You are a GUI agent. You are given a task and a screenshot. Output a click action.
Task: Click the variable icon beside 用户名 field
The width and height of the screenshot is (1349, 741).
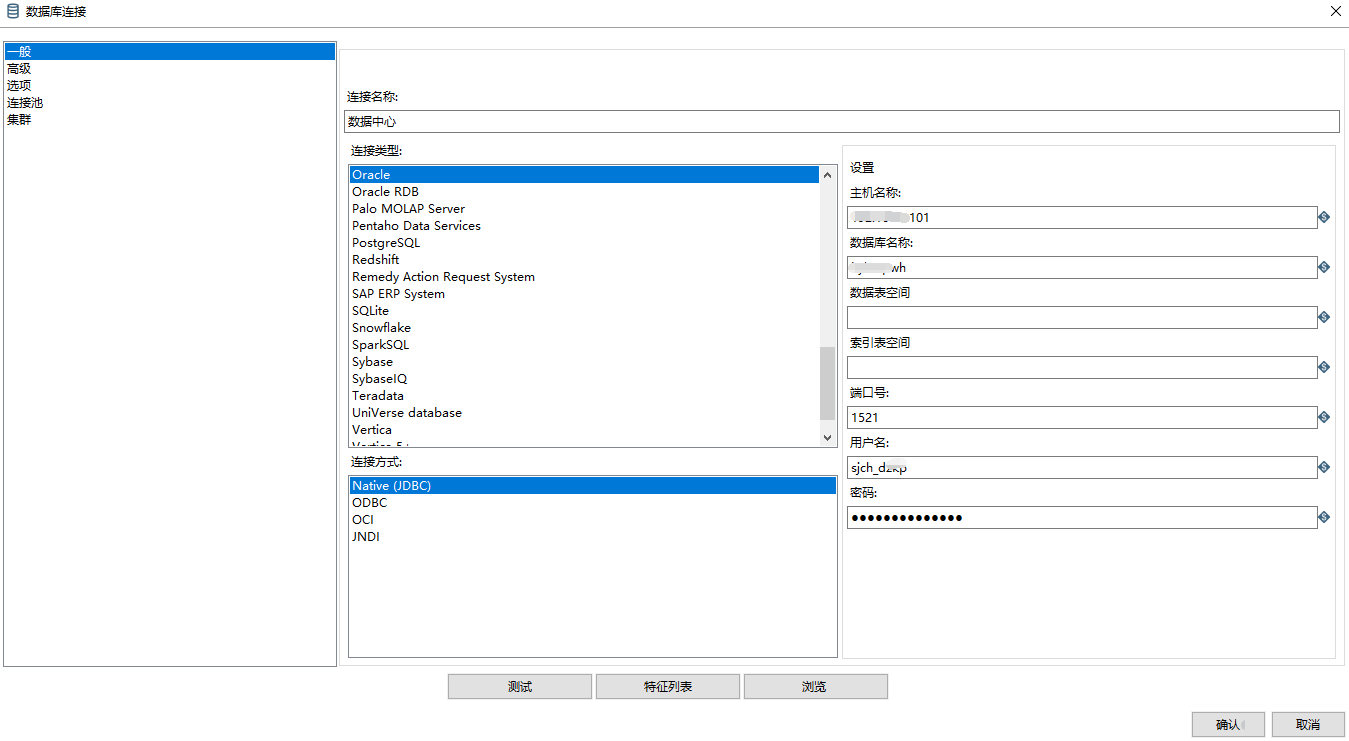click(1322, 467)
